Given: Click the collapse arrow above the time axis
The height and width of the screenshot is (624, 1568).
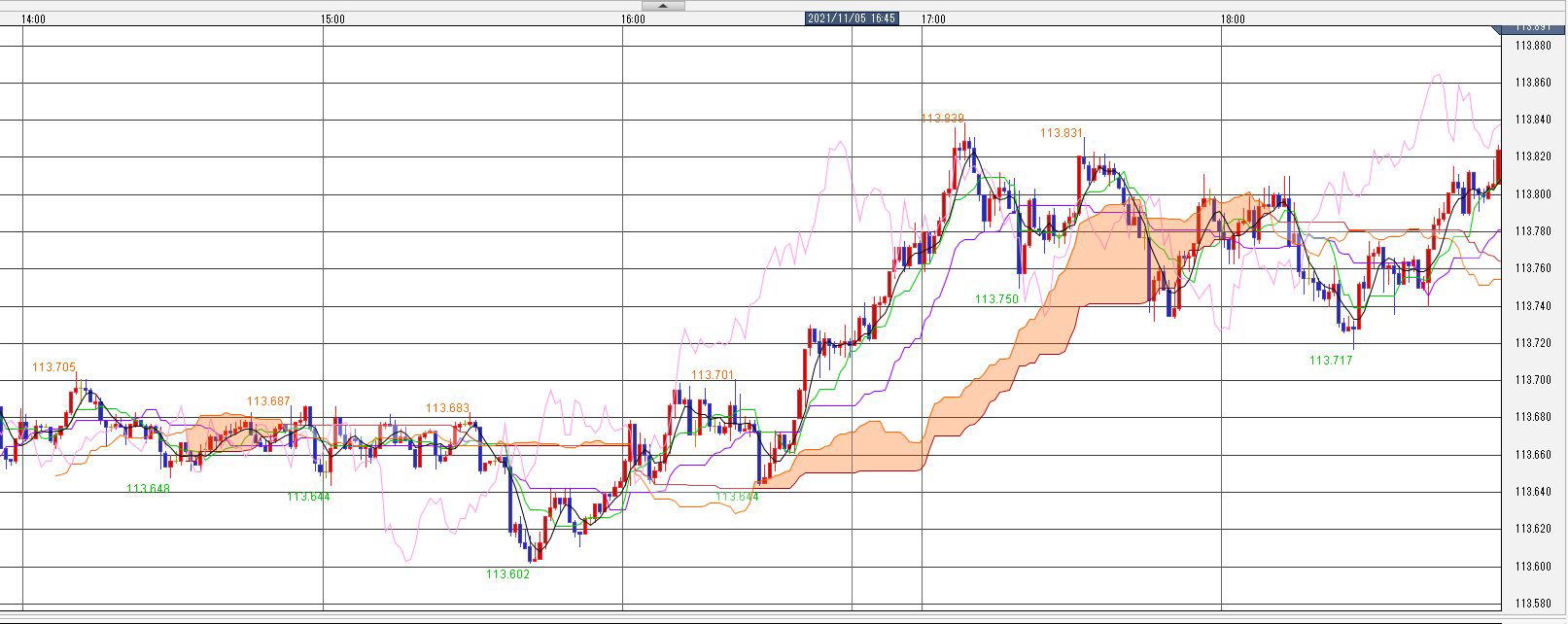Looking at the screenshot, I should click(x=662, y=5).
